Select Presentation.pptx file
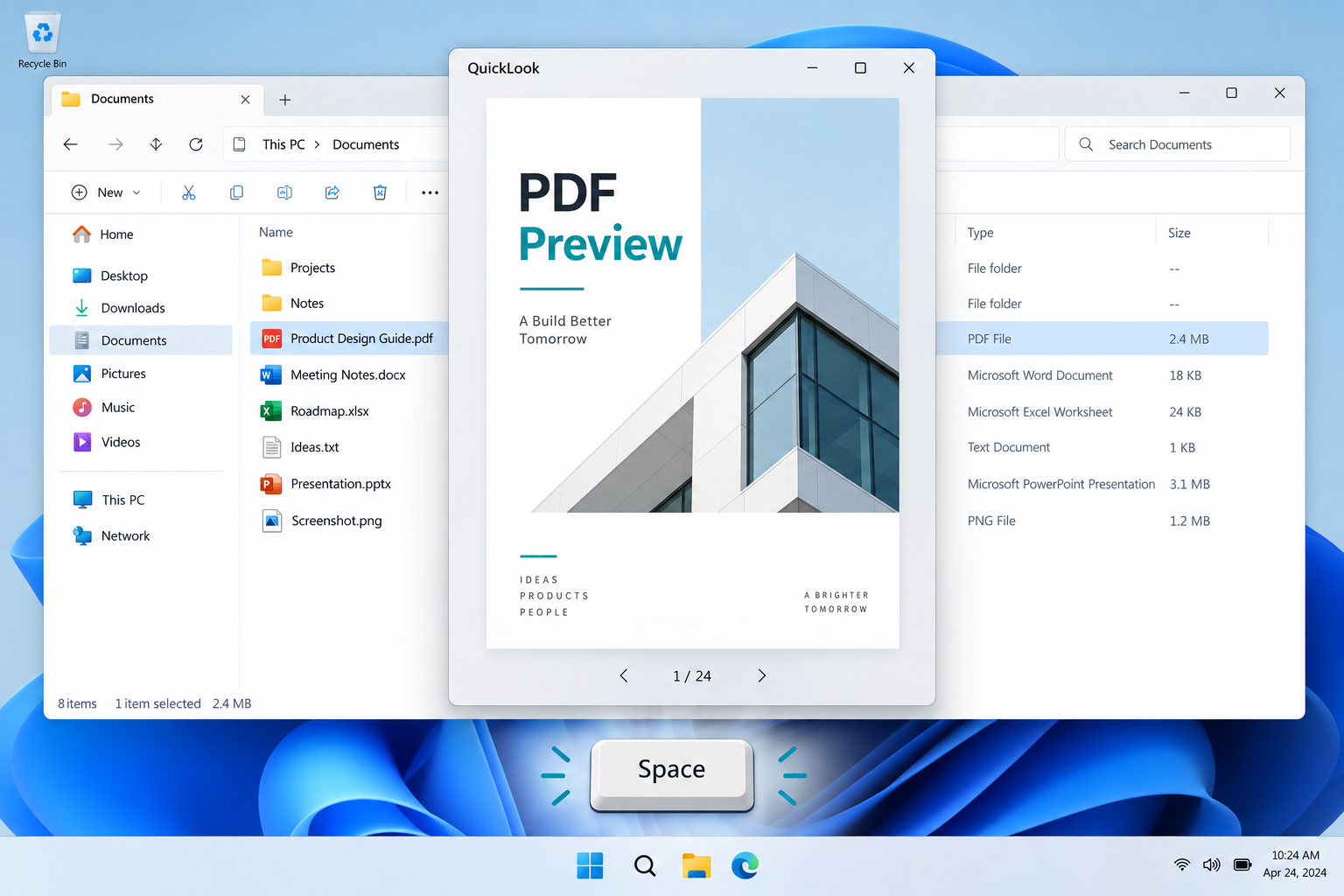The height and width of the screenshot is (896, 1344). pyautogui.click(x=325, y=484)
